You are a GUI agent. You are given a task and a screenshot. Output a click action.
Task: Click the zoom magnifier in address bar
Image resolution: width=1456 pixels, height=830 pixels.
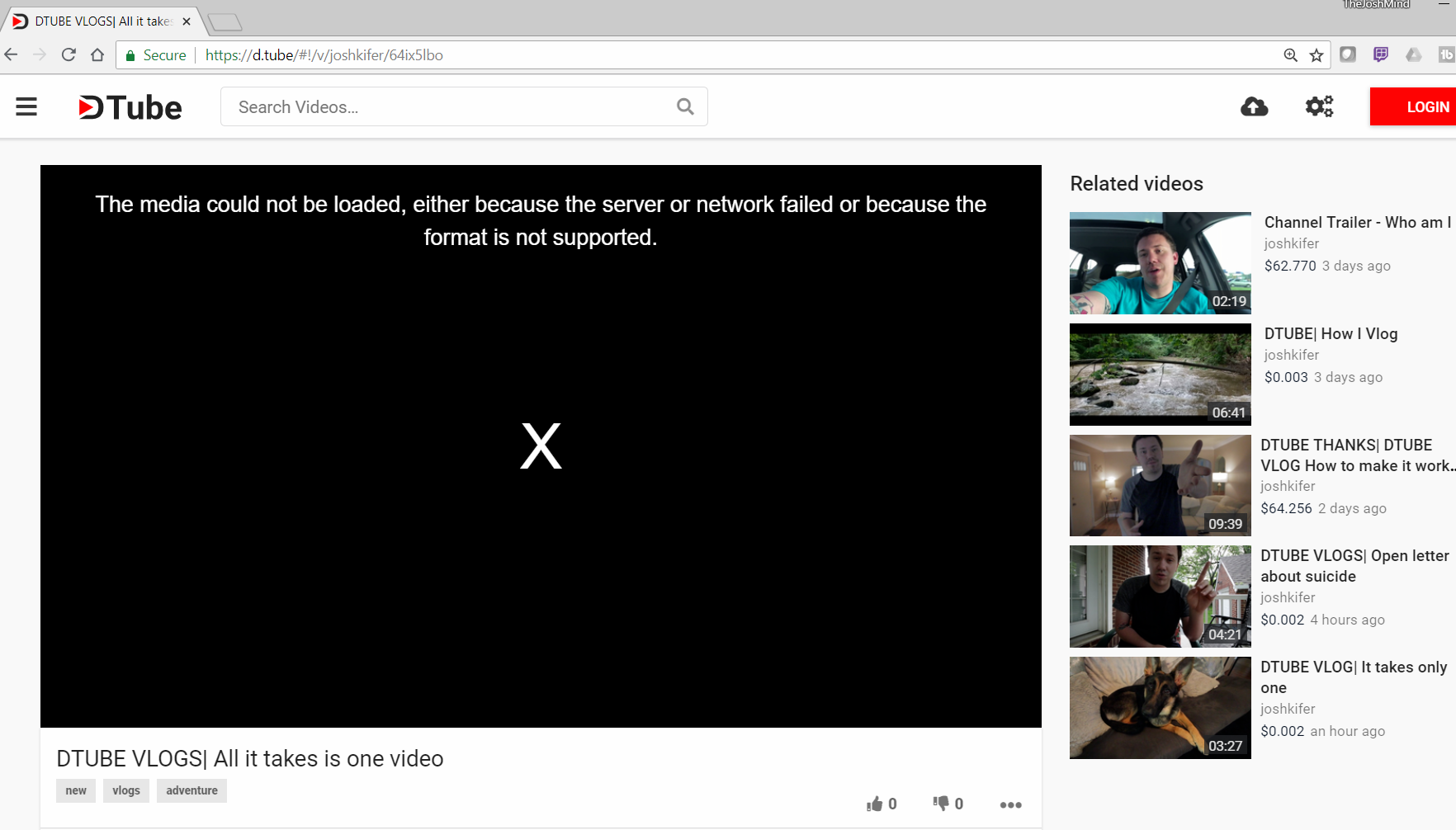(x=1291, y=55)
